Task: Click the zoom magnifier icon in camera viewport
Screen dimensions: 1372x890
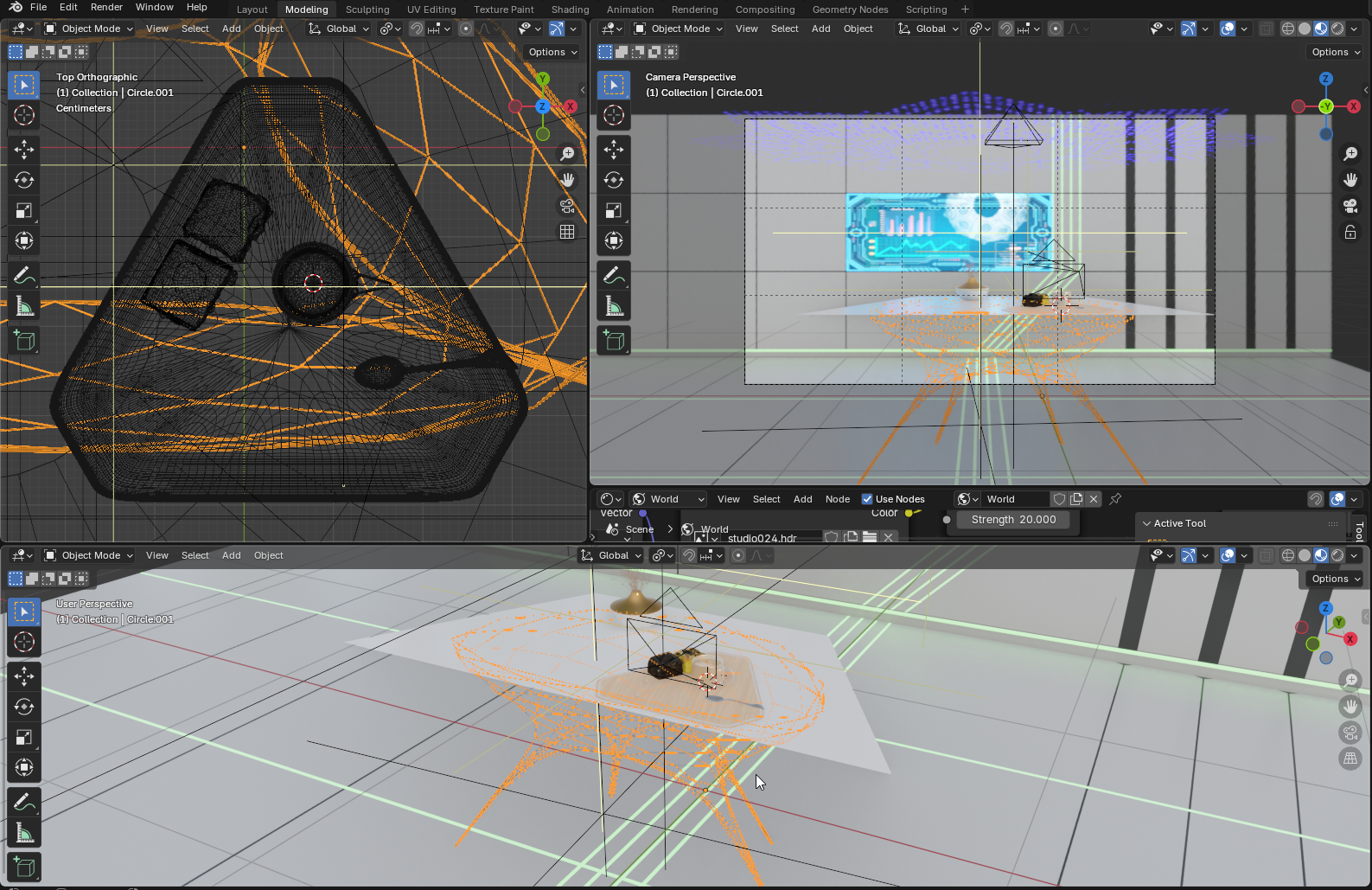Action: [x=1350, y=154]
